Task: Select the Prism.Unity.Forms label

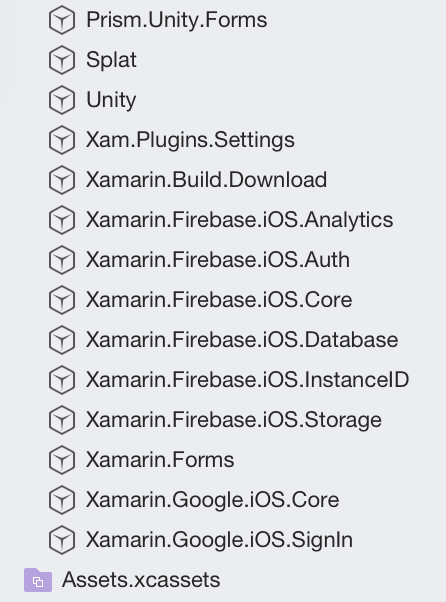Action: (177, 20)
